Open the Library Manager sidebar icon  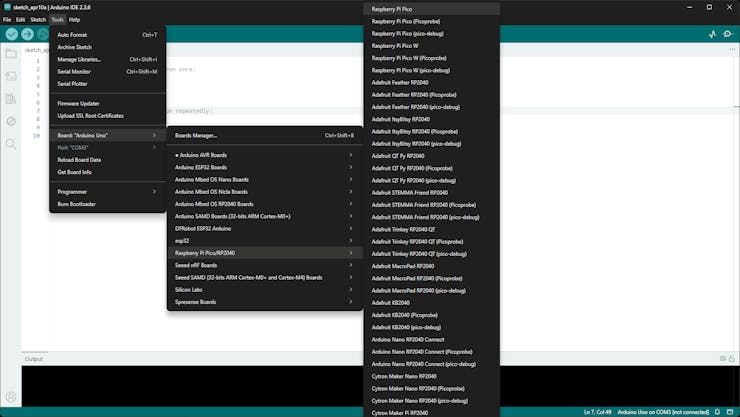(11, 99)
